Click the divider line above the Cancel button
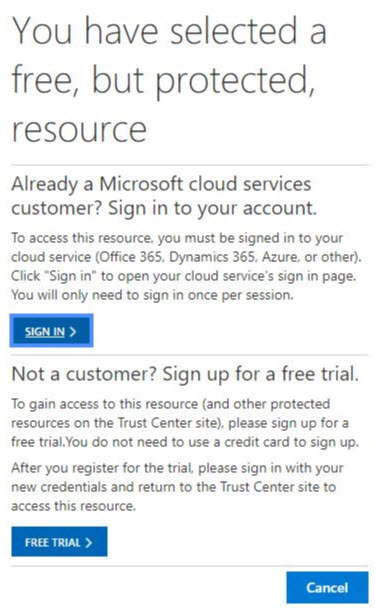 190,566
